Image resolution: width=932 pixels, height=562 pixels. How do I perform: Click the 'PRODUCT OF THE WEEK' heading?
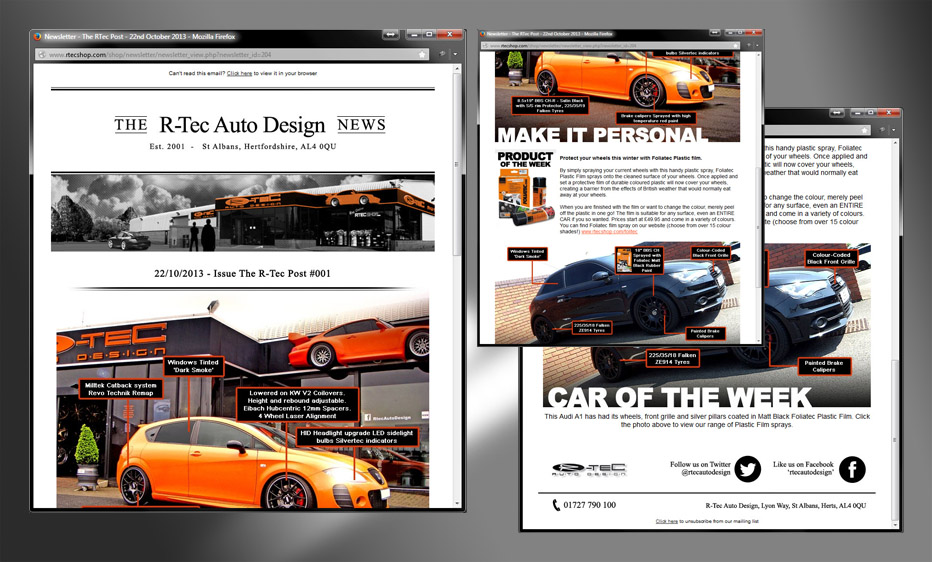click(x=525, y=159)
